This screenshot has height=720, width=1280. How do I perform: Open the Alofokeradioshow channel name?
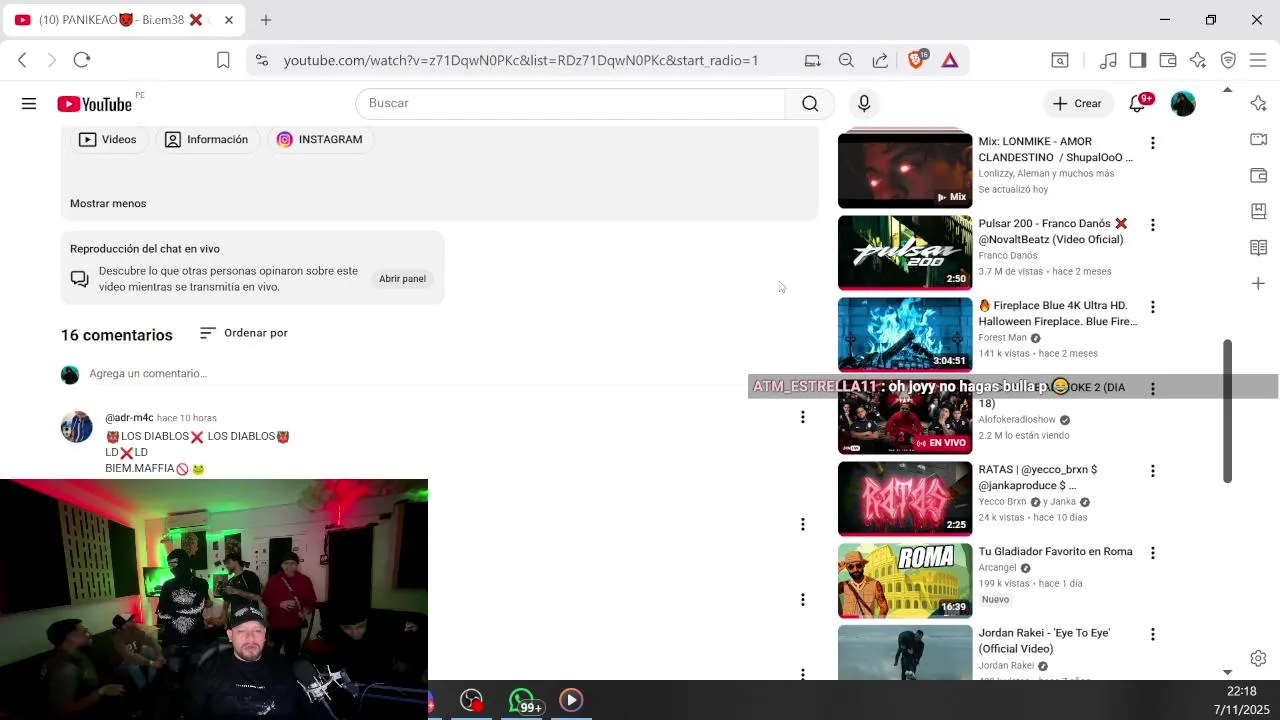[1017, 419]
